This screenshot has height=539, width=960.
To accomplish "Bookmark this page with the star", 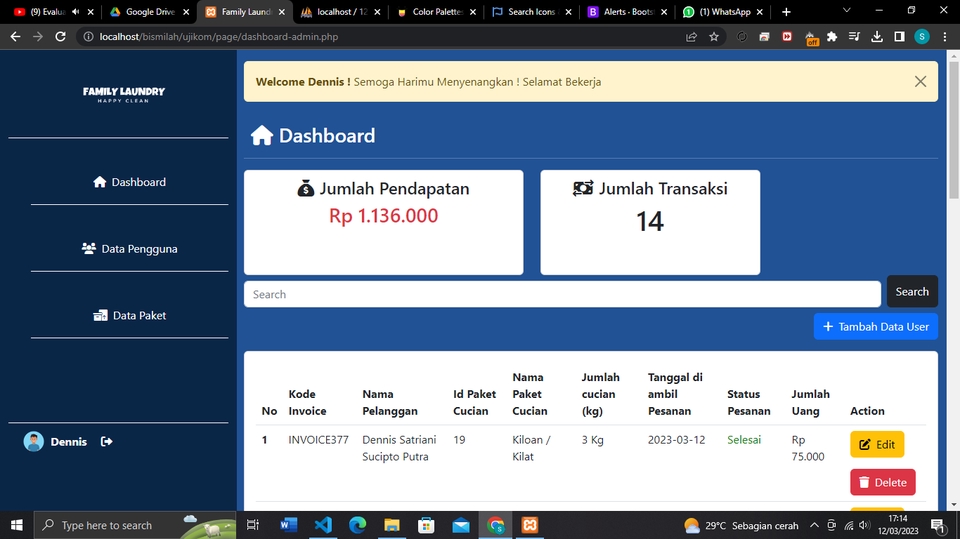I will pos(714,37).
